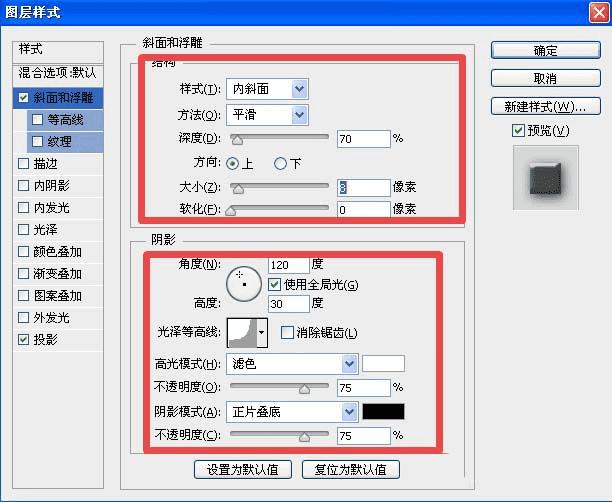Click highlight 不透明度(O) field 75
Image resolution: width=612 pixels, height=502 pixels.
364,388
